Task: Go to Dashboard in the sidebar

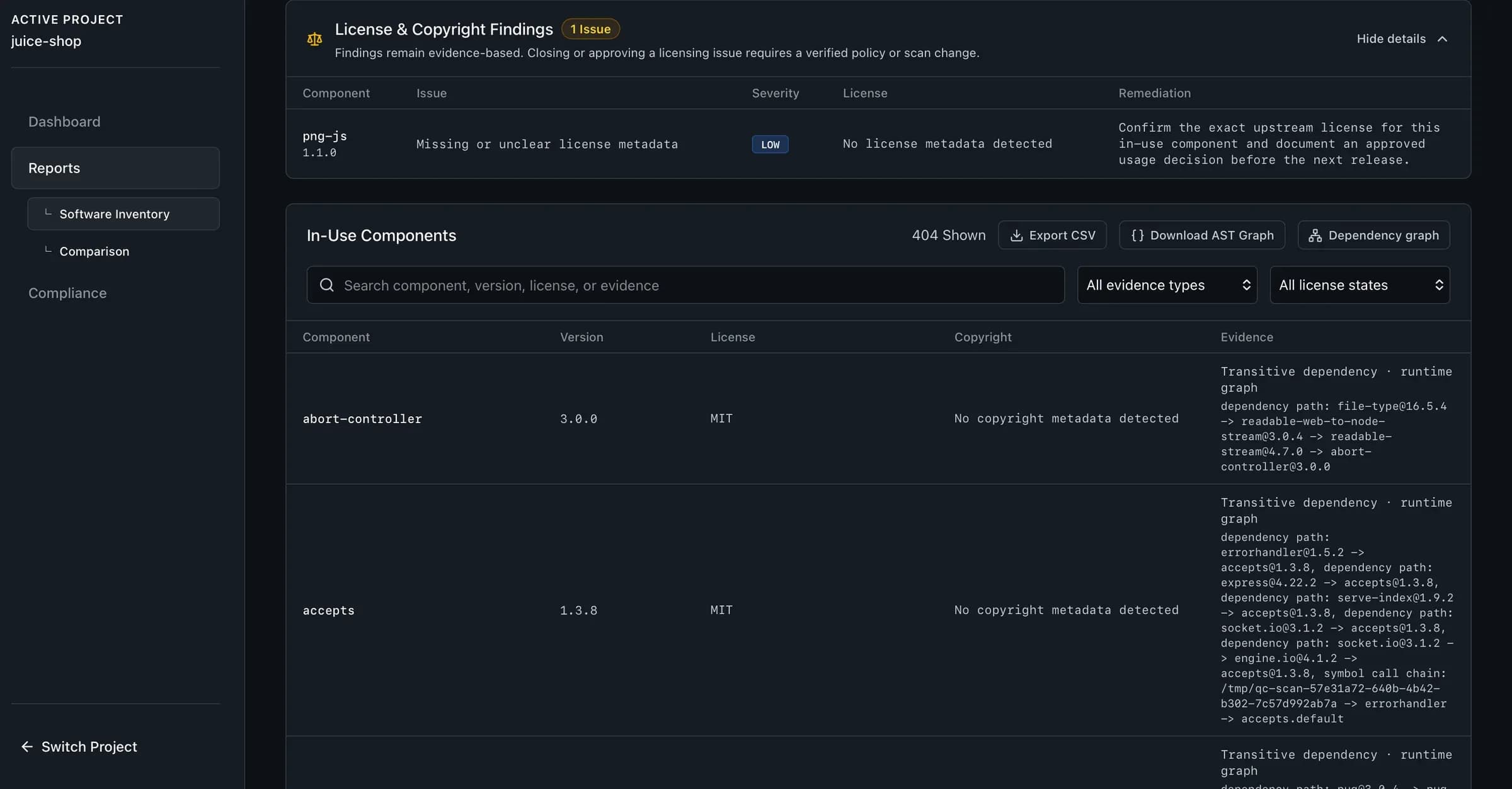Action: click(64, 122)
